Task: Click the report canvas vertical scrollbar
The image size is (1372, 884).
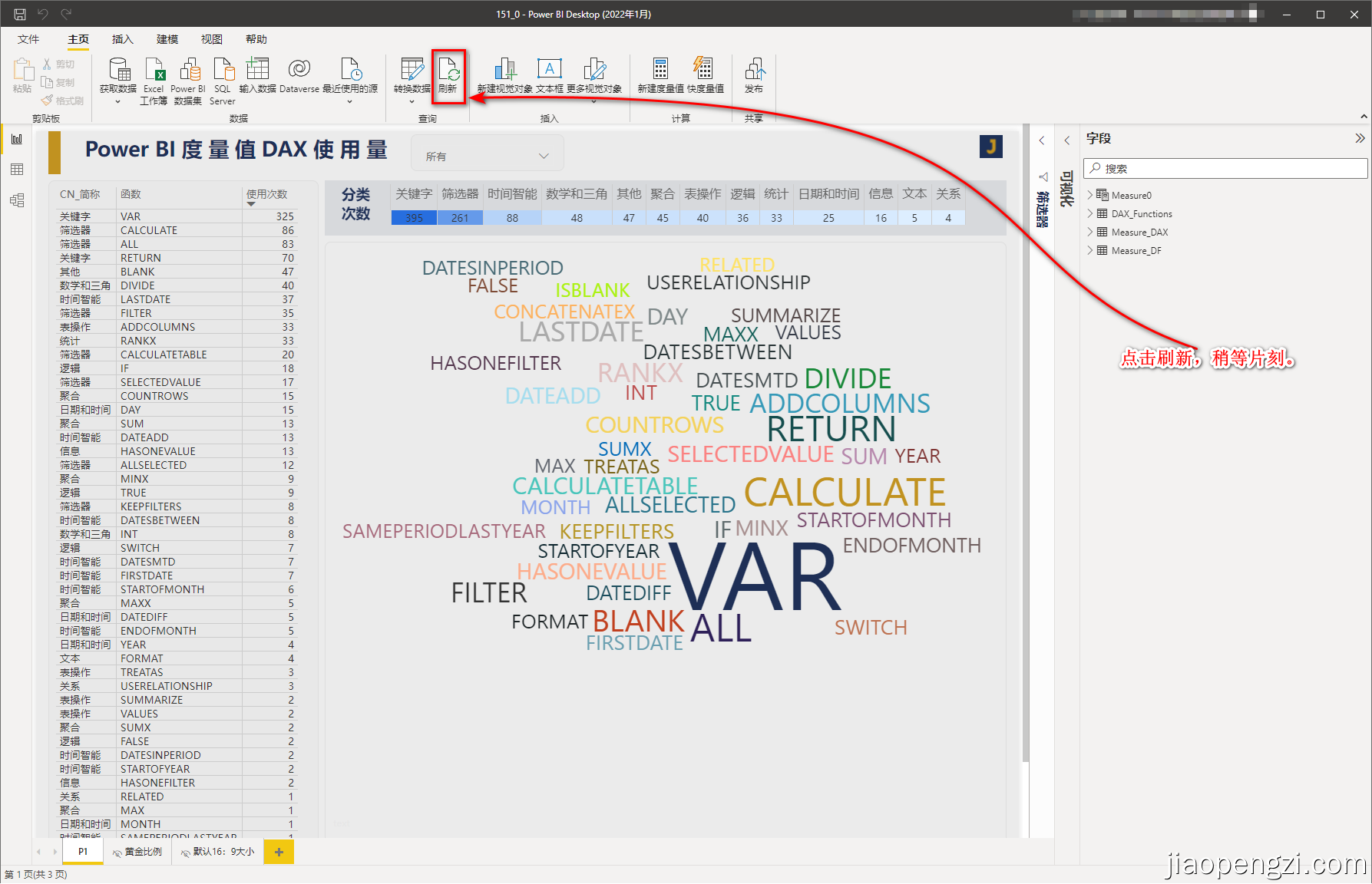Action: coord(1025,442)
